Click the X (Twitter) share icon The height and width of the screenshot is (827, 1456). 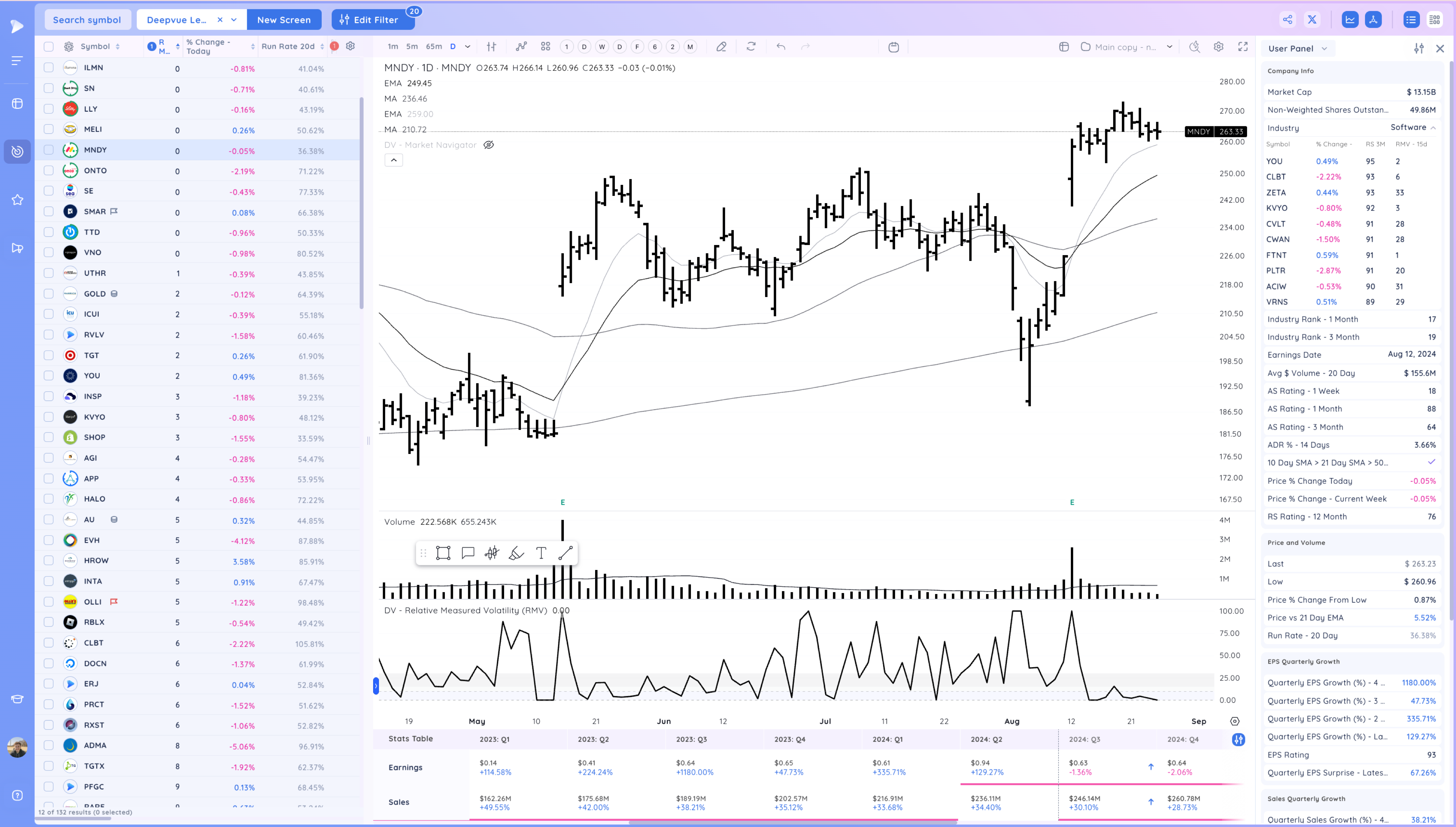[x=1312, y=20]
